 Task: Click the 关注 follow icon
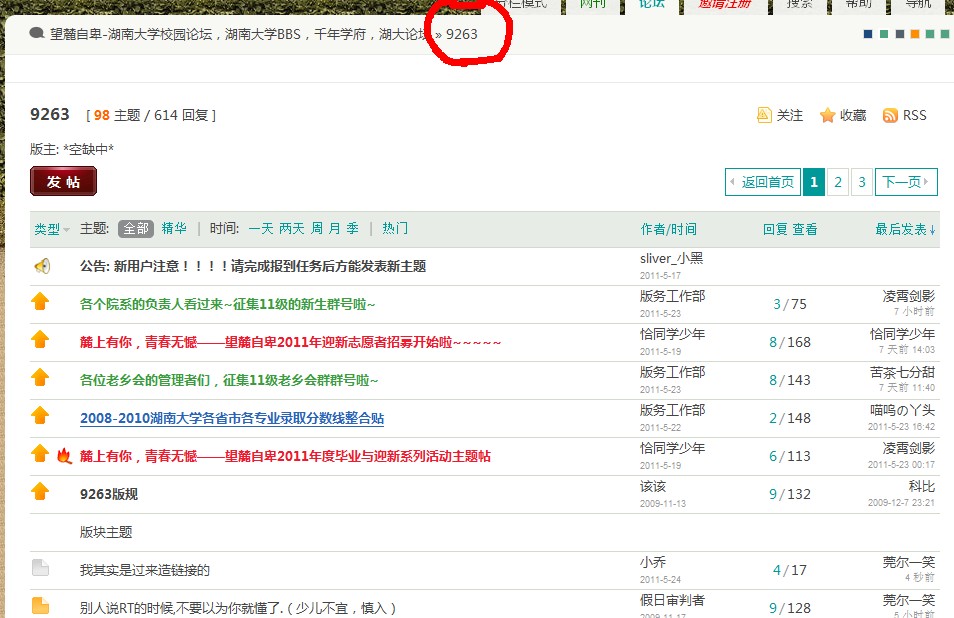[x=764, y=116]
